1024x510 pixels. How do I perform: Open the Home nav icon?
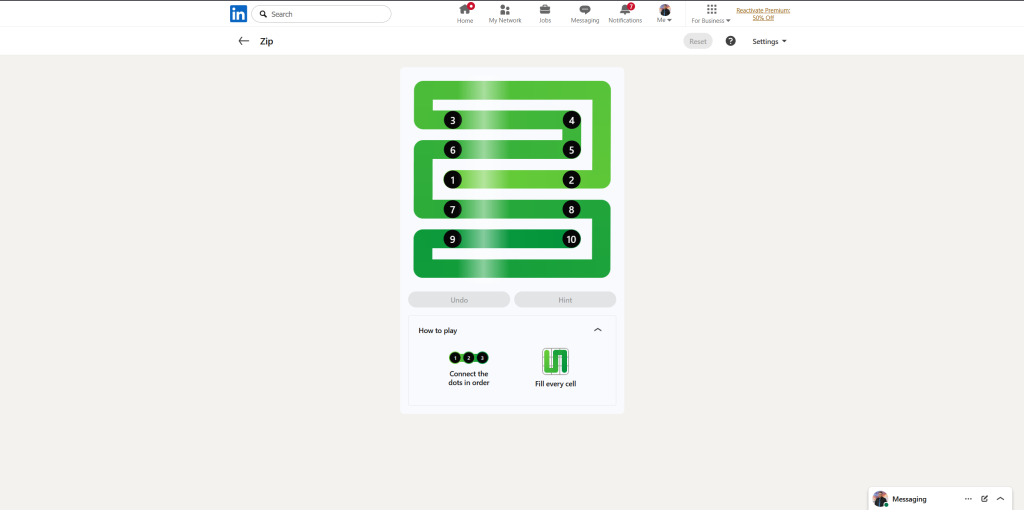click(465, 13)
